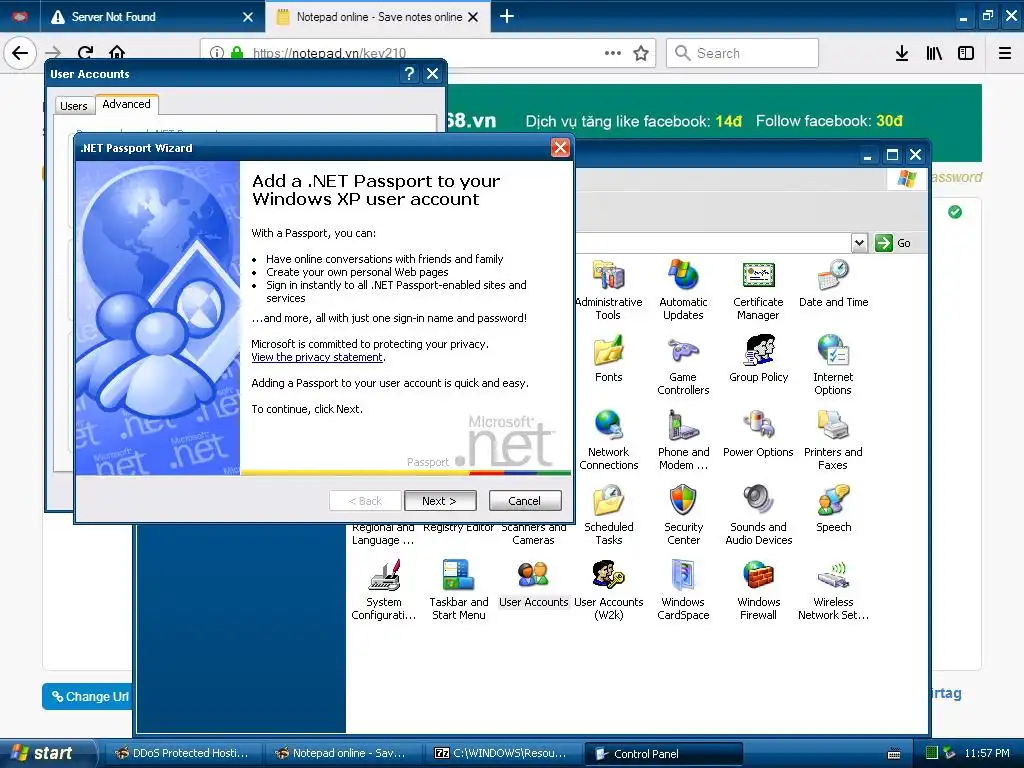Image resolution: width=1024 pixels, height=768 pixels.
Task: Bookmark this page with star icon
Action: point(641,53)
